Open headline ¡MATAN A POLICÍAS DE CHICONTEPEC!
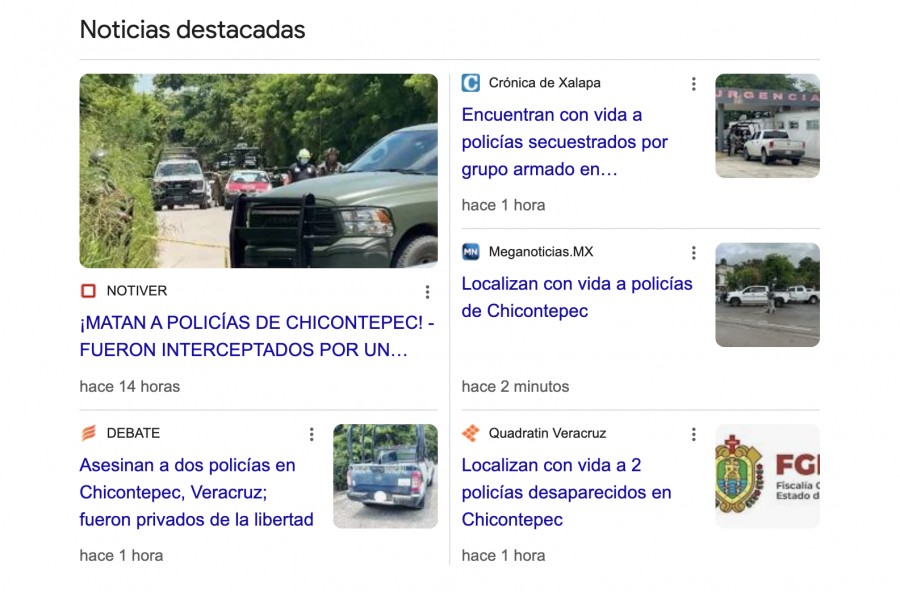The image size is (900, 592). (257, 336)
